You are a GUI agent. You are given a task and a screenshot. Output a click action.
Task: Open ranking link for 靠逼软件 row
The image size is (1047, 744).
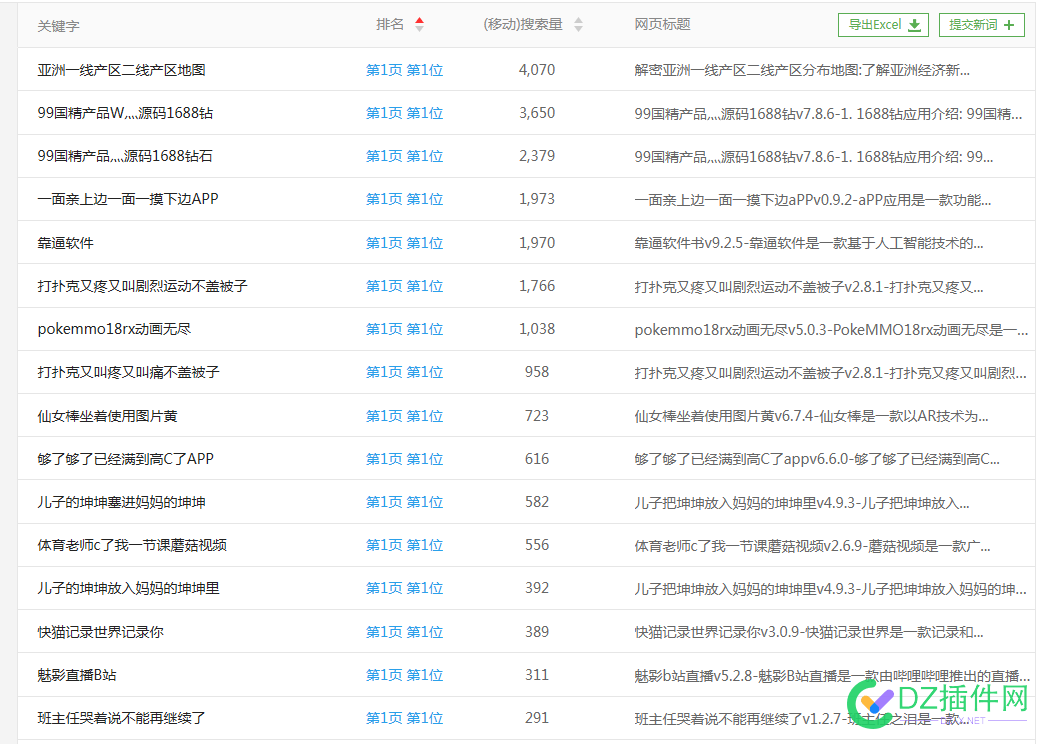404,243
